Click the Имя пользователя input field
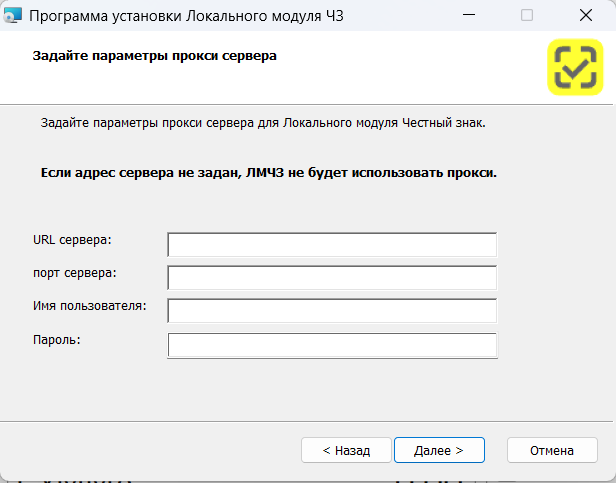Image resolution: width=616 pixels, height=483 pixels. click(332, 310)
